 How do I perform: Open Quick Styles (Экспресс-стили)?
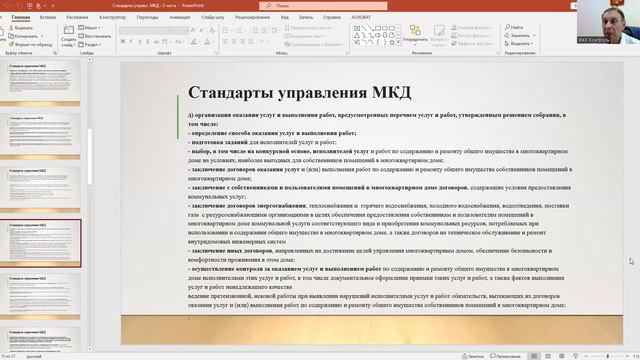439,35
